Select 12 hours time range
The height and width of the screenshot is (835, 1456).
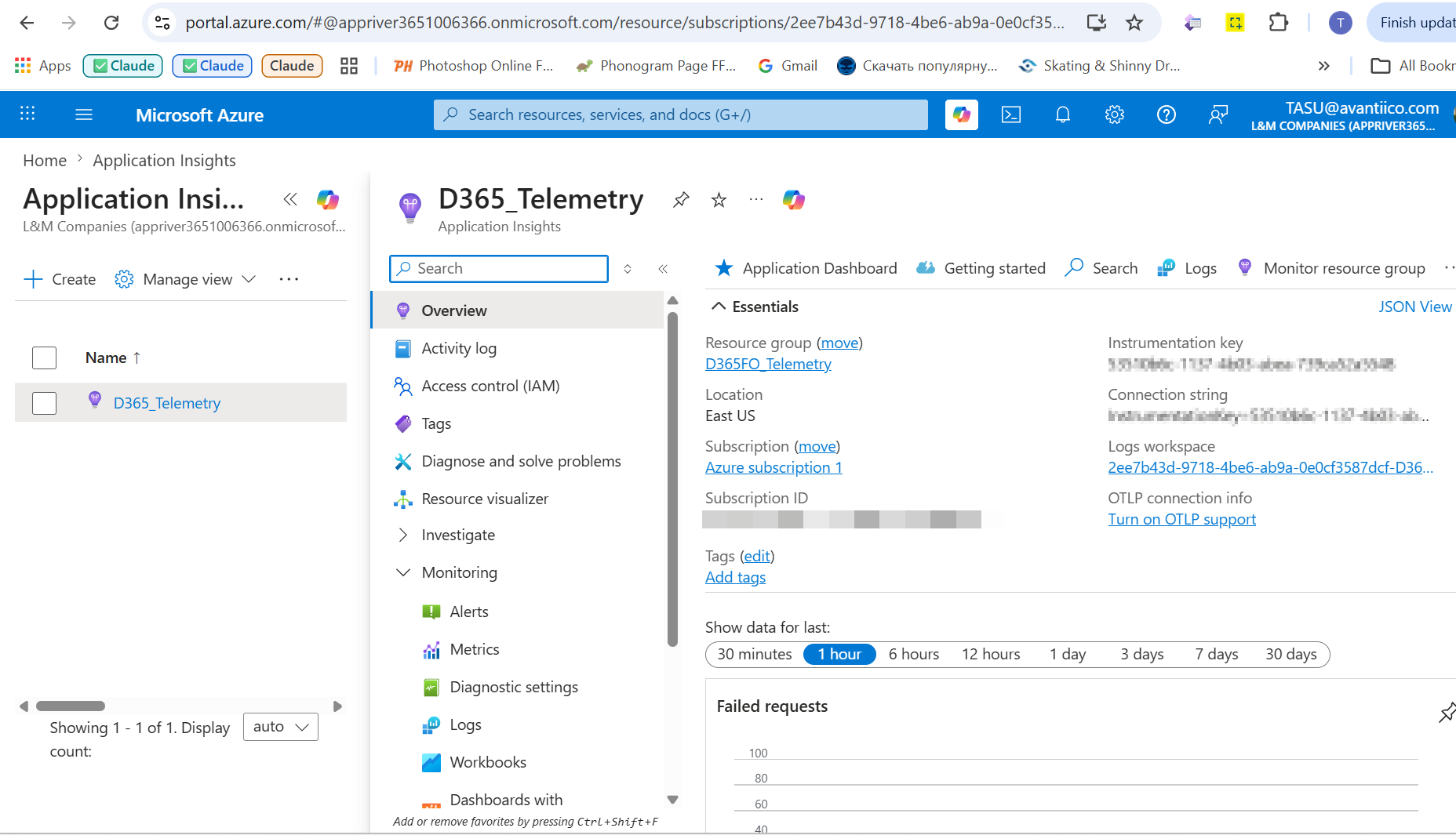(x=991, y=654)
